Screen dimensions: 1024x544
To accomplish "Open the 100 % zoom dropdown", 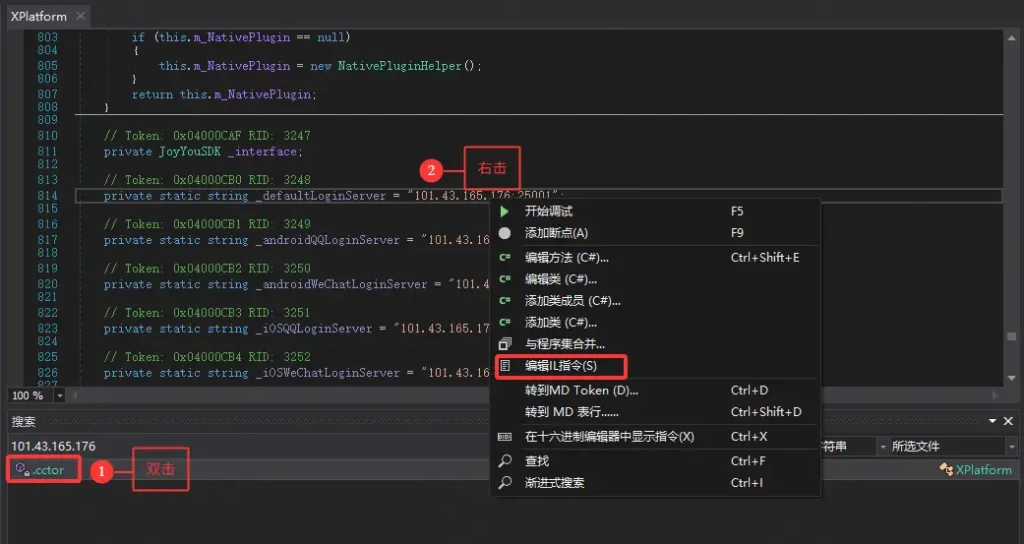I will pyautogui.click(x=59, y=396).
